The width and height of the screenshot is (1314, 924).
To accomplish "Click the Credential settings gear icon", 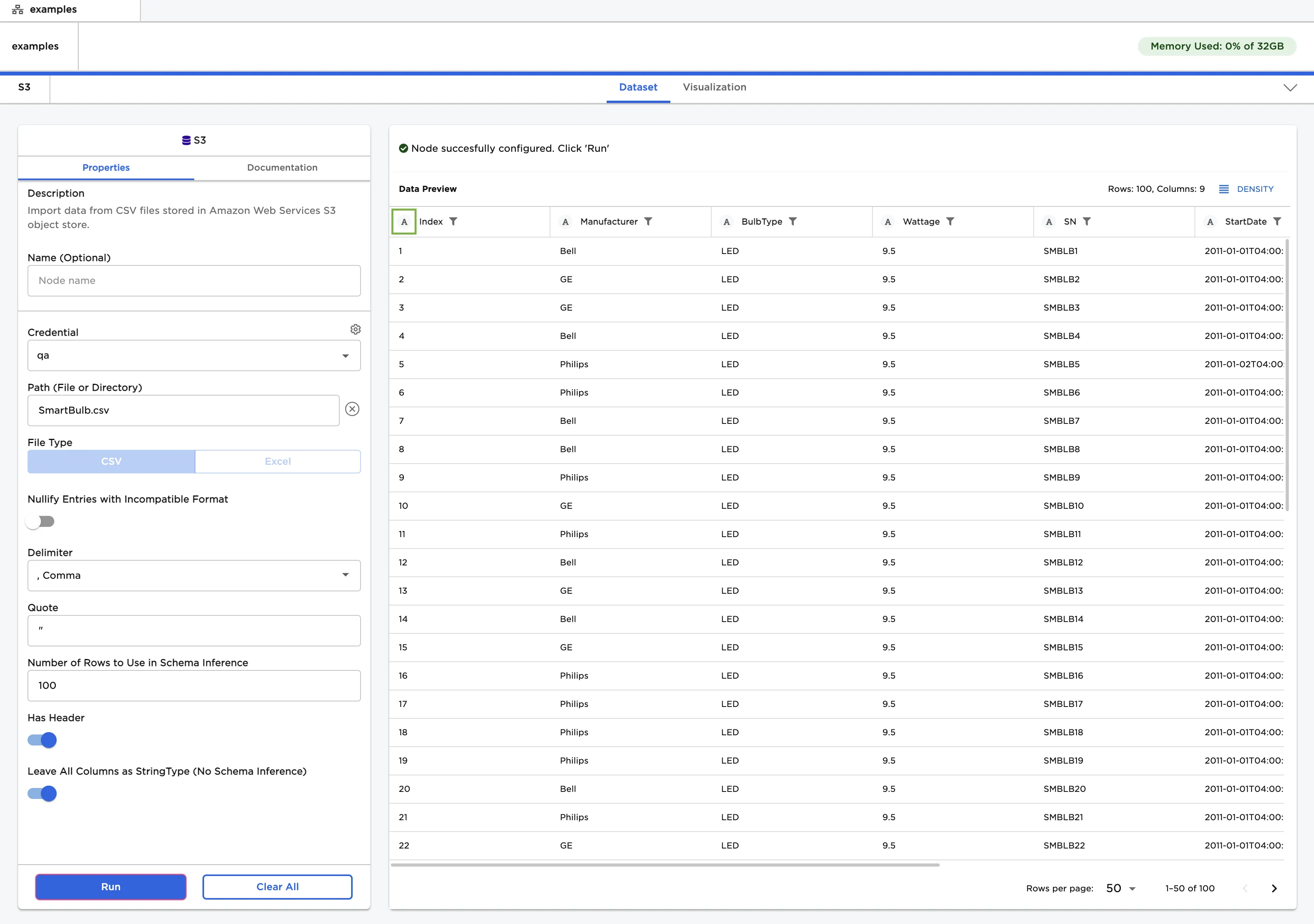I will tap(355, 329).
